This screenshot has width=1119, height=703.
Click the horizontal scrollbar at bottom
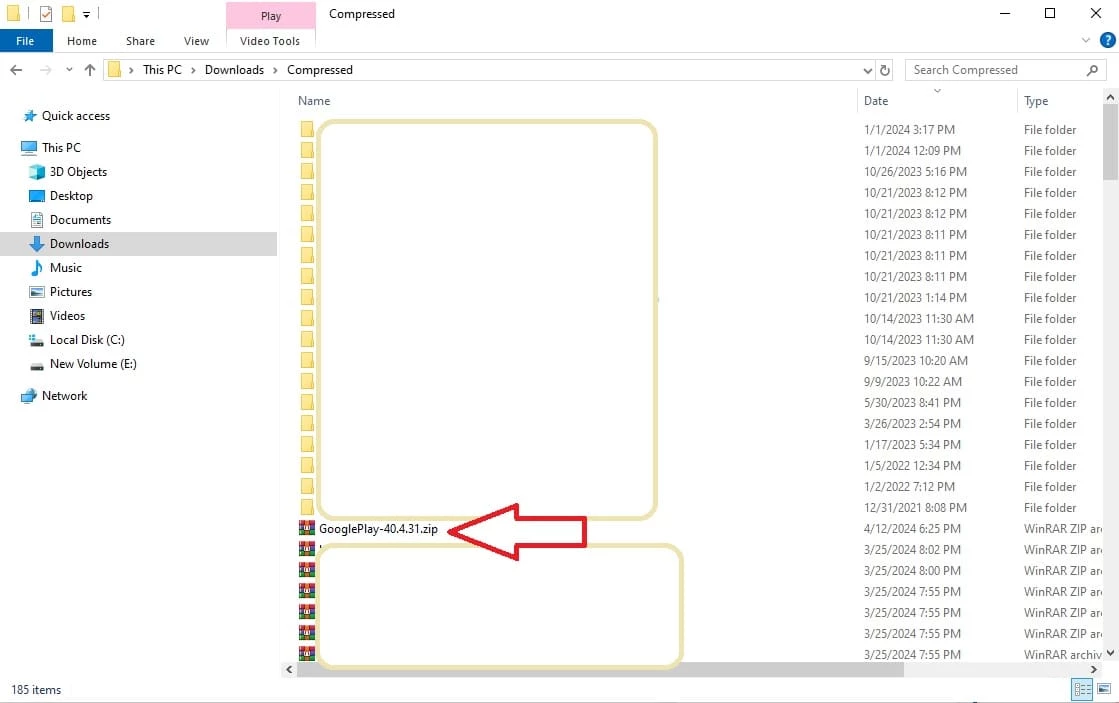click(600, 670)
